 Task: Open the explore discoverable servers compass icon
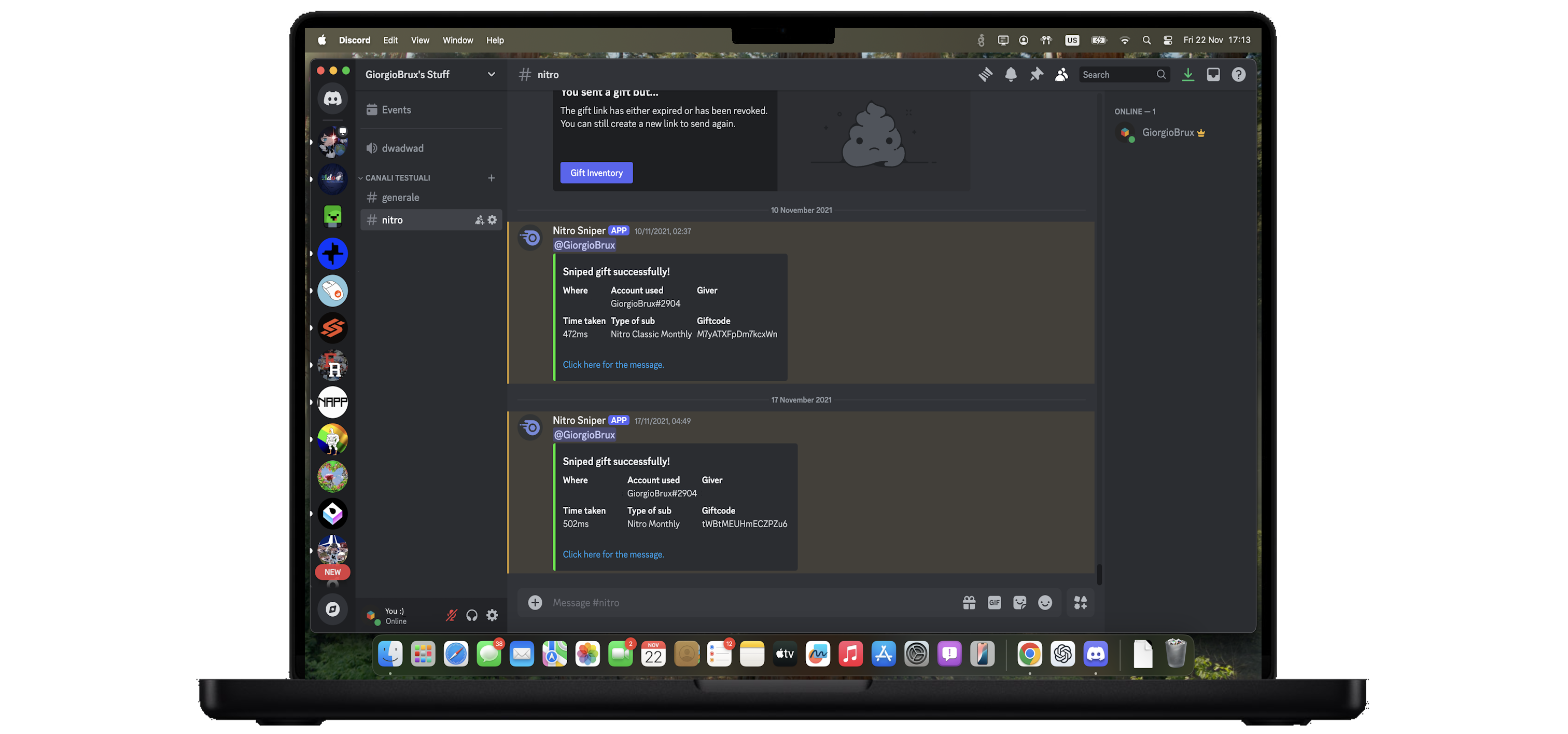pyautogui.click(x=332, y=609)
